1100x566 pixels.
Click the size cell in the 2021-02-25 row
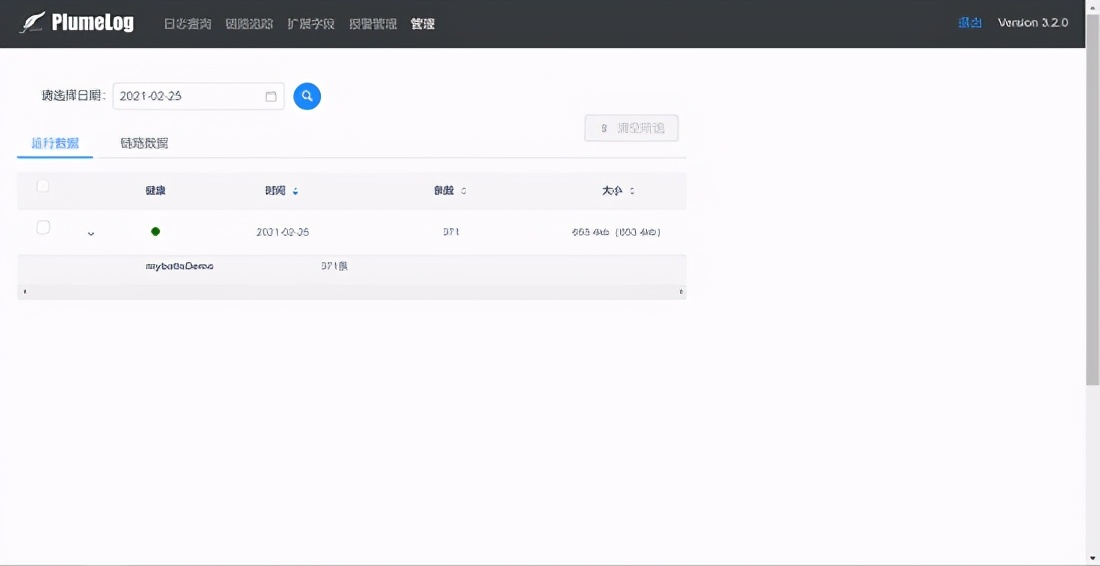(617, 232)
